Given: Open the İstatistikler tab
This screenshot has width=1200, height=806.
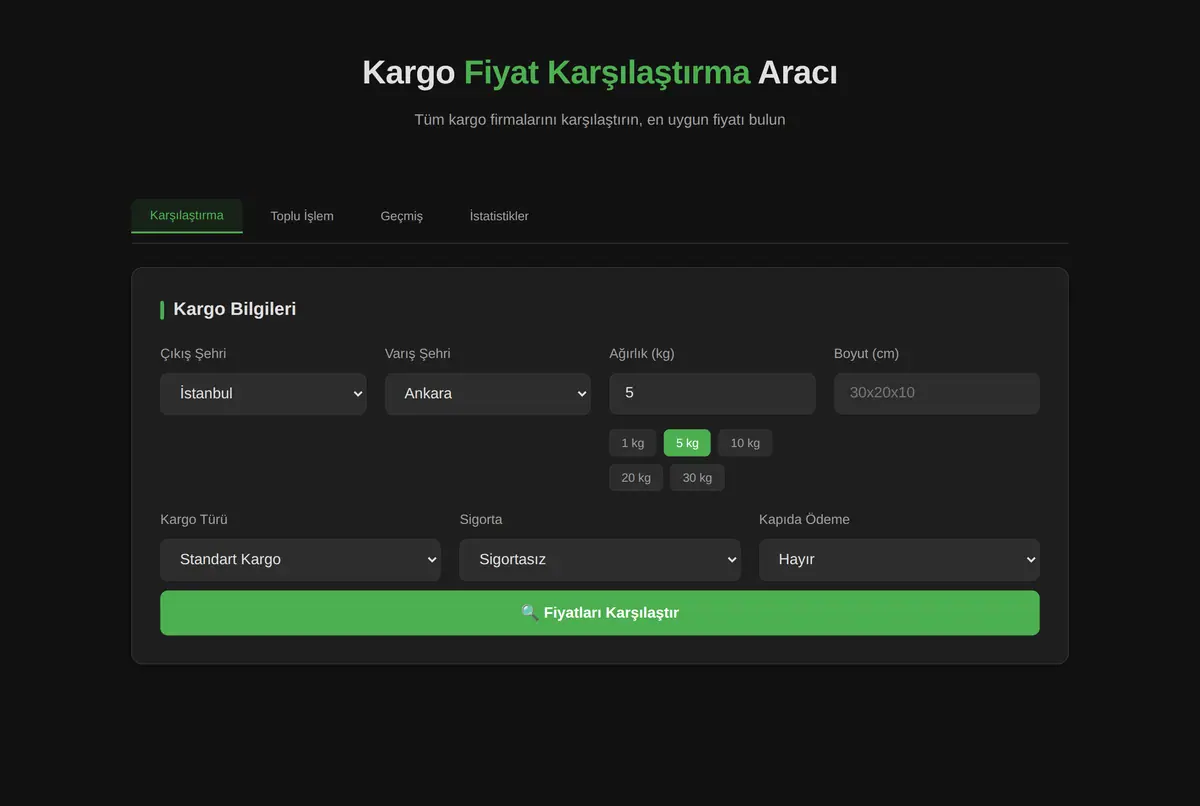Looking at the screenshot, I should pyautogui.click(x=499, y=216).
